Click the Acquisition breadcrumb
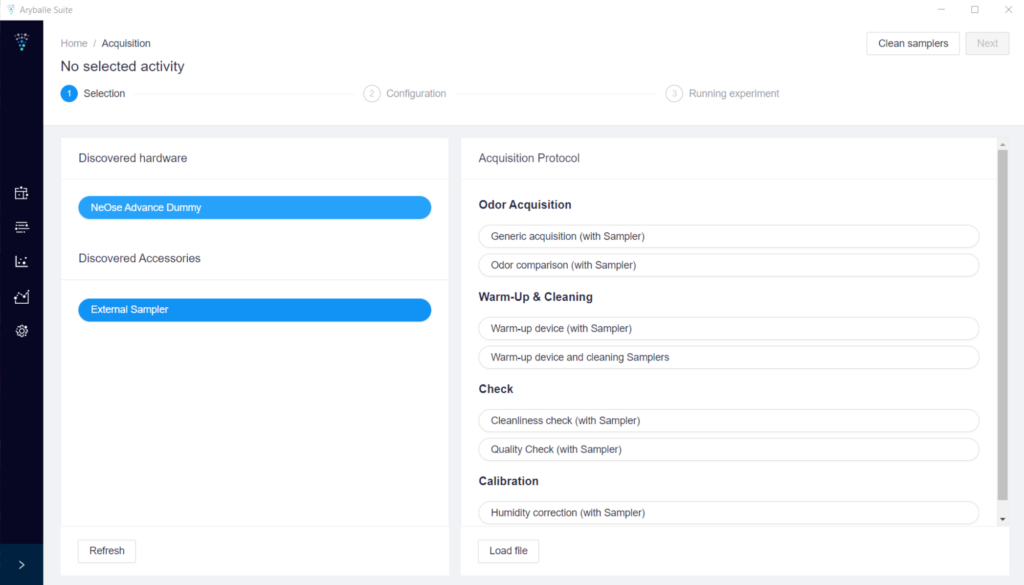 [126, 43]
